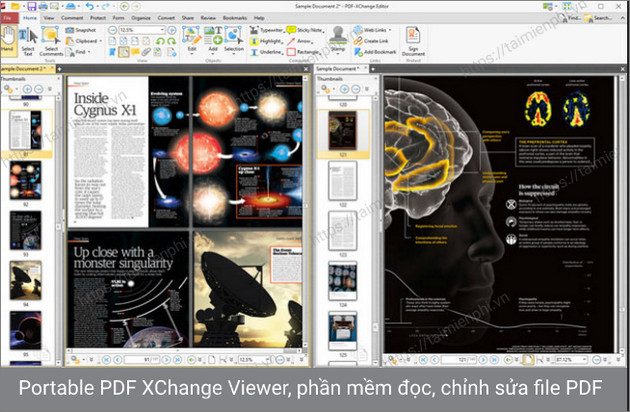The height and width of the screenshot is (412, 630).
Task: Activate the Select Text tool
Action: pyautogui.click(x=28, y=42)
